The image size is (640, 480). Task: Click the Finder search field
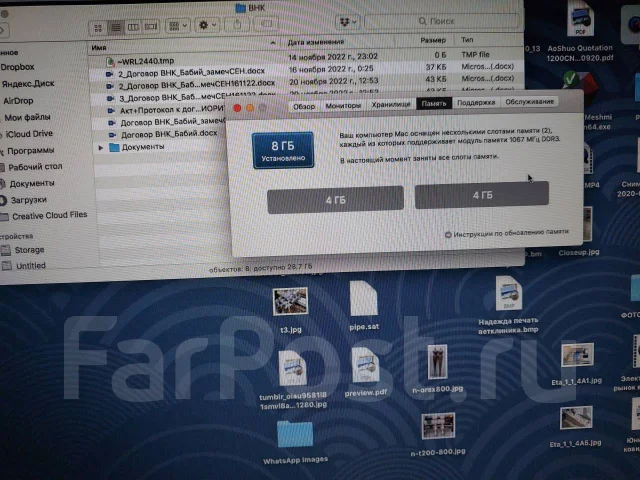(x=442, y=21)
